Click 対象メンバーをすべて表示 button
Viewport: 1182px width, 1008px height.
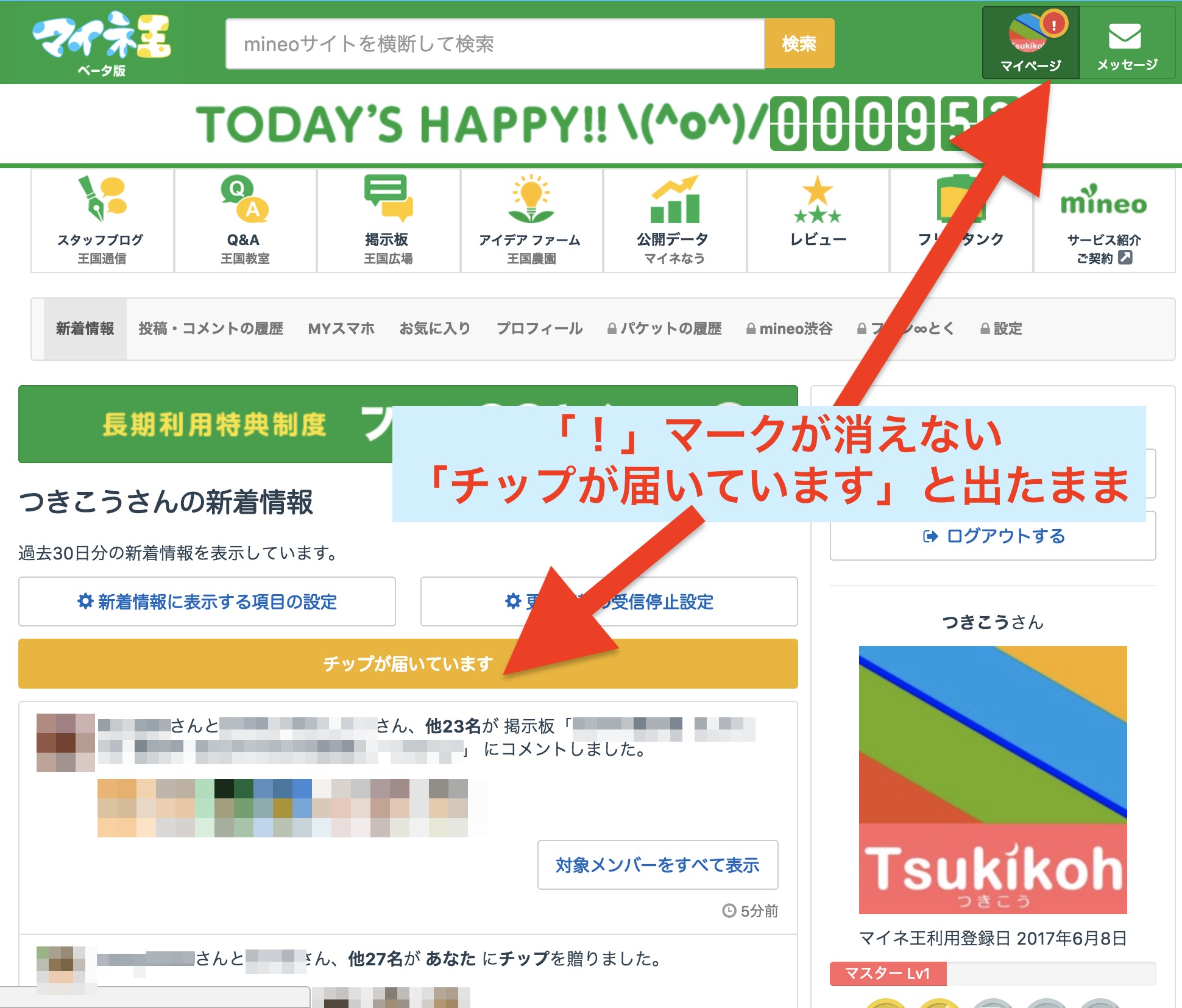coord(657,865)
